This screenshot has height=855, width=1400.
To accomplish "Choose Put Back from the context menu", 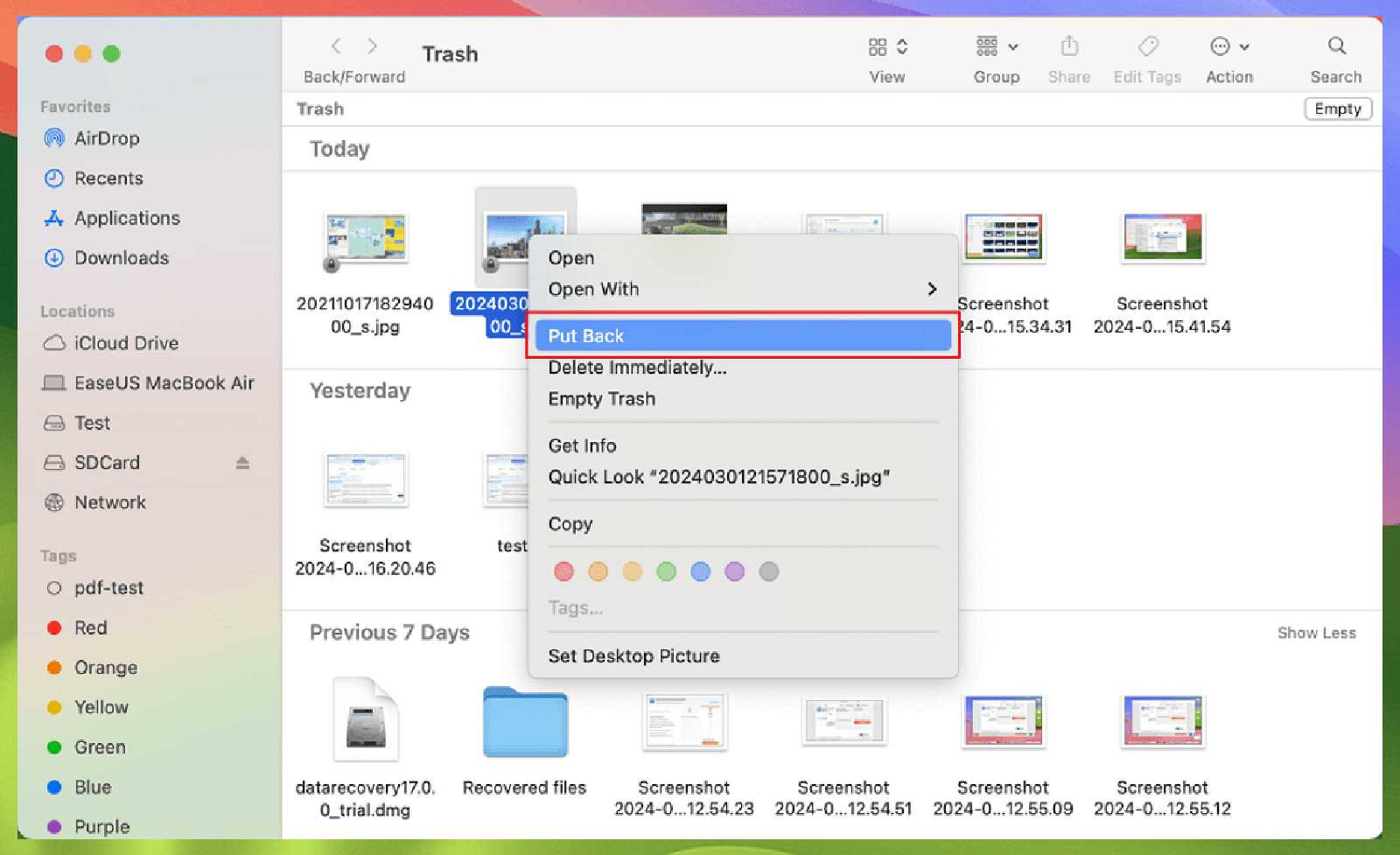I will click(x=586, y=335).
